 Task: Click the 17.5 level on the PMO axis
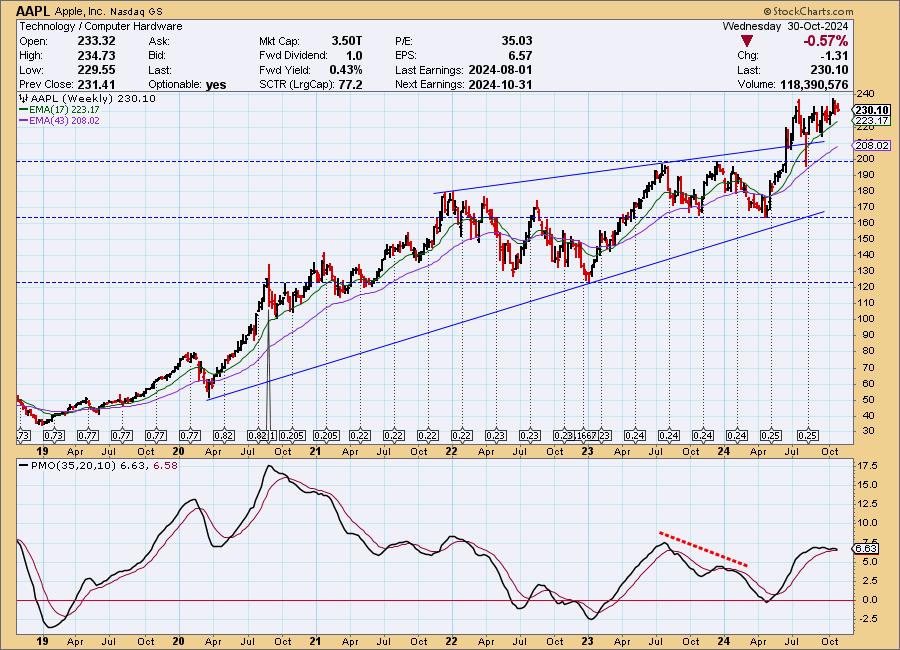point(866,466)
